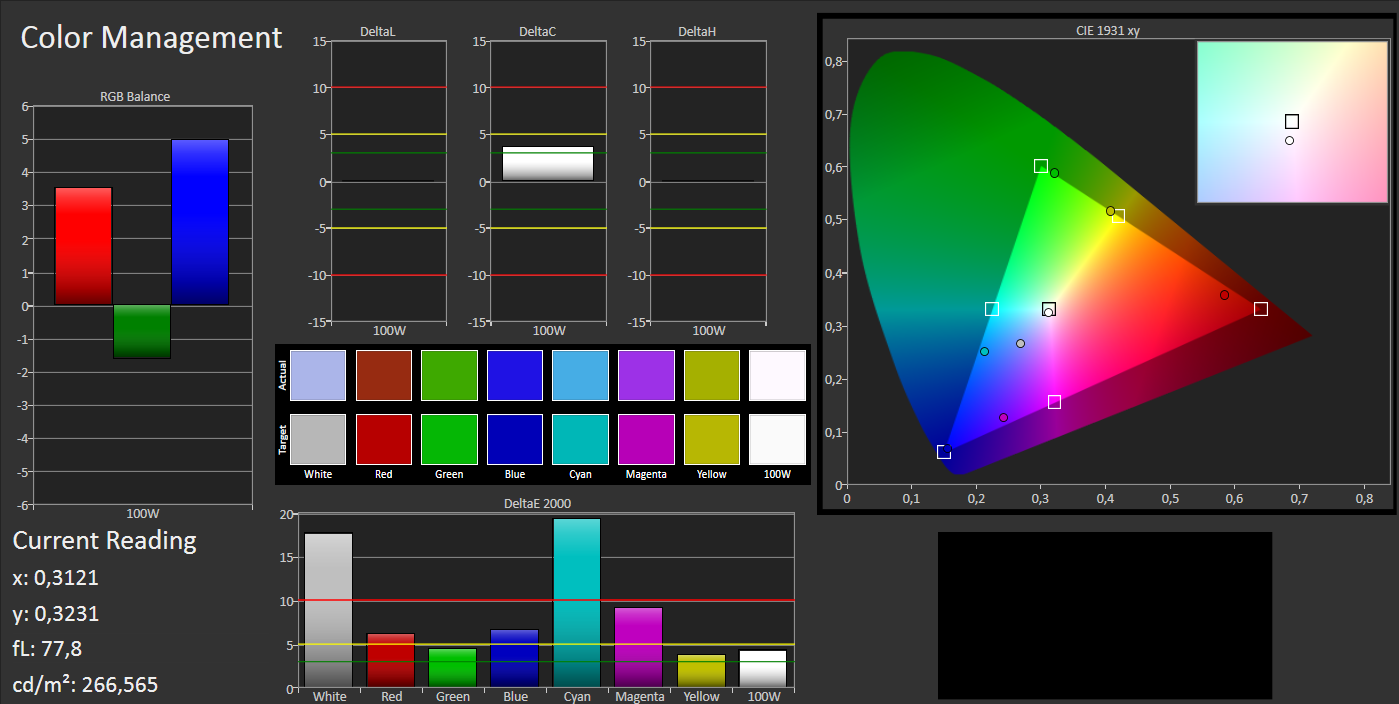Click the Magenta bar in DeltaE 2000 chart
This screenshot has width=1399, height=704.
[639, 647]
